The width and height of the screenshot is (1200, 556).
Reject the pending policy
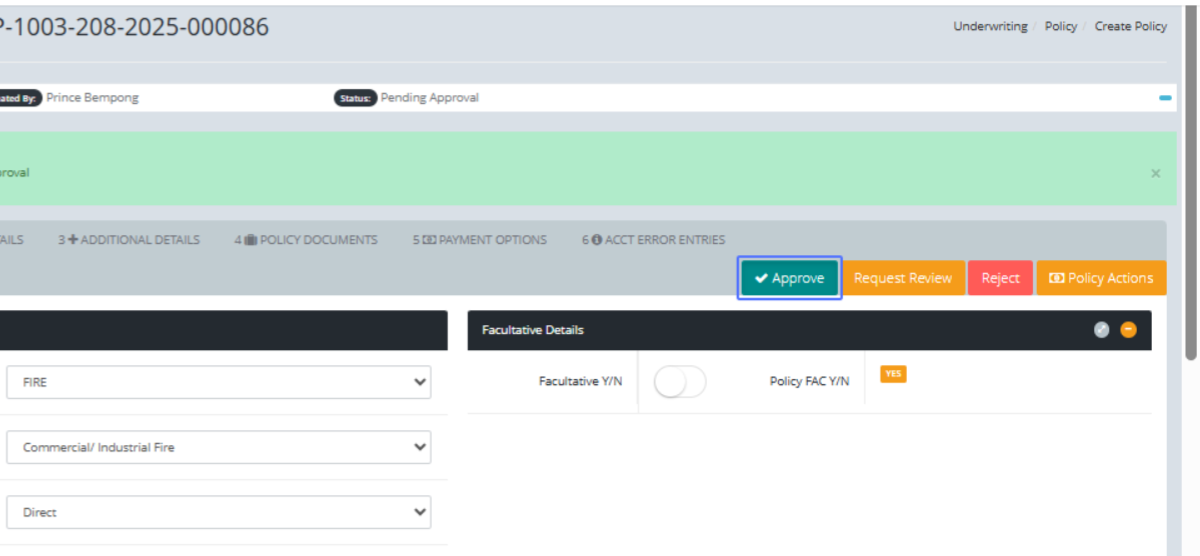tap(1000, 278)
